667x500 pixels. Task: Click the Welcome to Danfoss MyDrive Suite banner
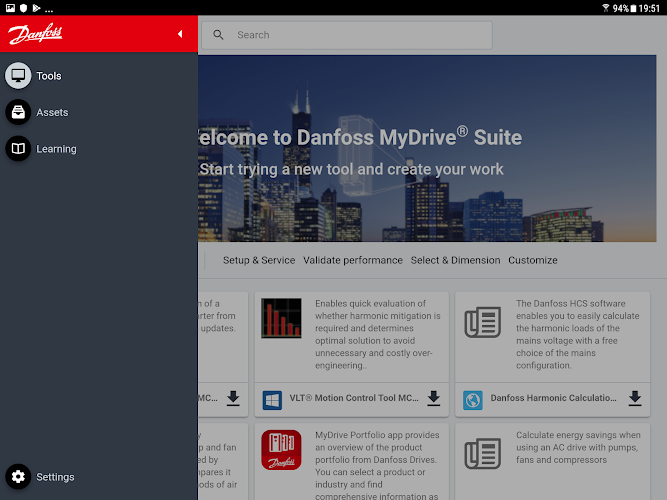[x=427, y=148]
